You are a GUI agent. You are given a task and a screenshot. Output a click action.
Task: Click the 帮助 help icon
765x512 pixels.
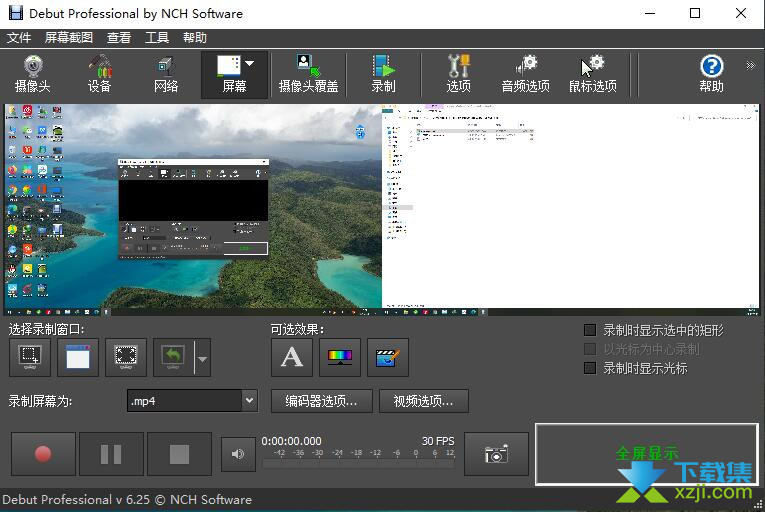711,75
